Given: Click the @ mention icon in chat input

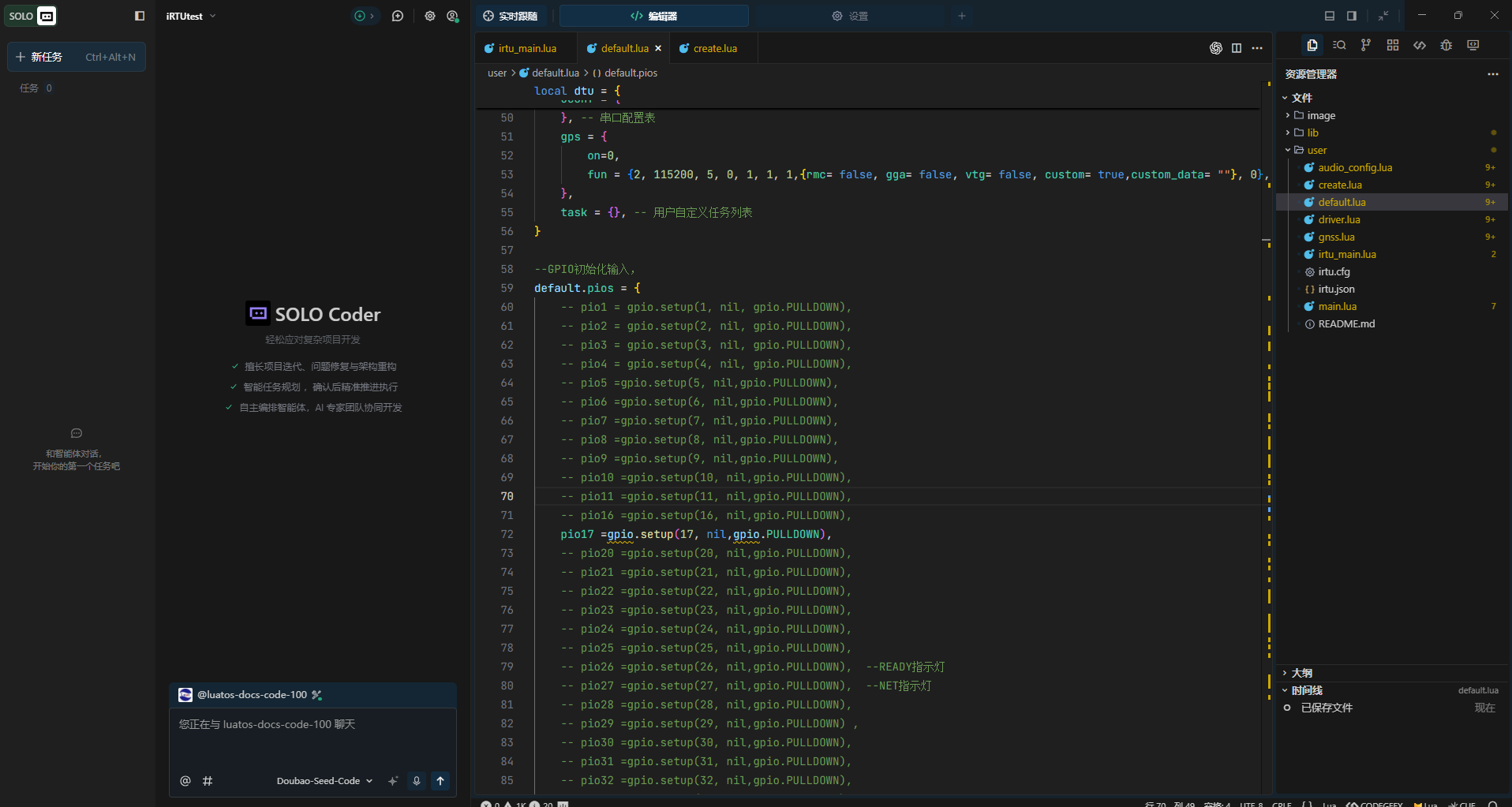Looking at the screenshot, I should click(x=185, y=781).
